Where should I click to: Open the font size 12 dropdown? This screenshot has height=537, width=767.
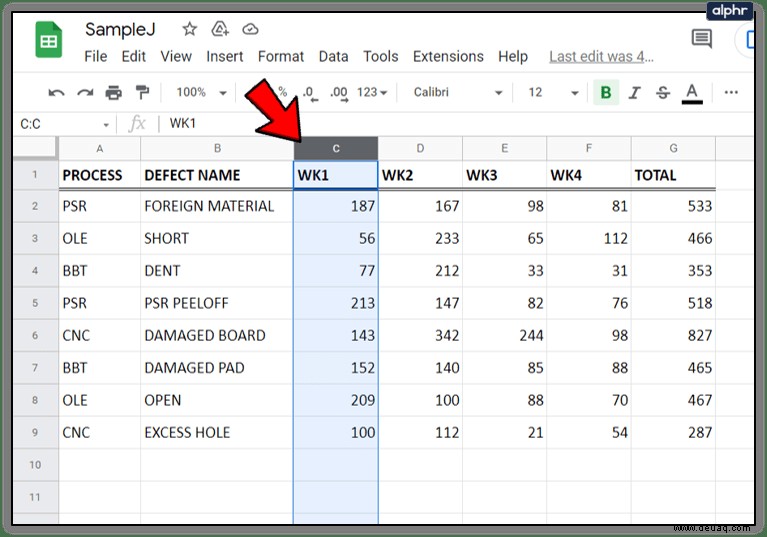(x=553, y=92)
